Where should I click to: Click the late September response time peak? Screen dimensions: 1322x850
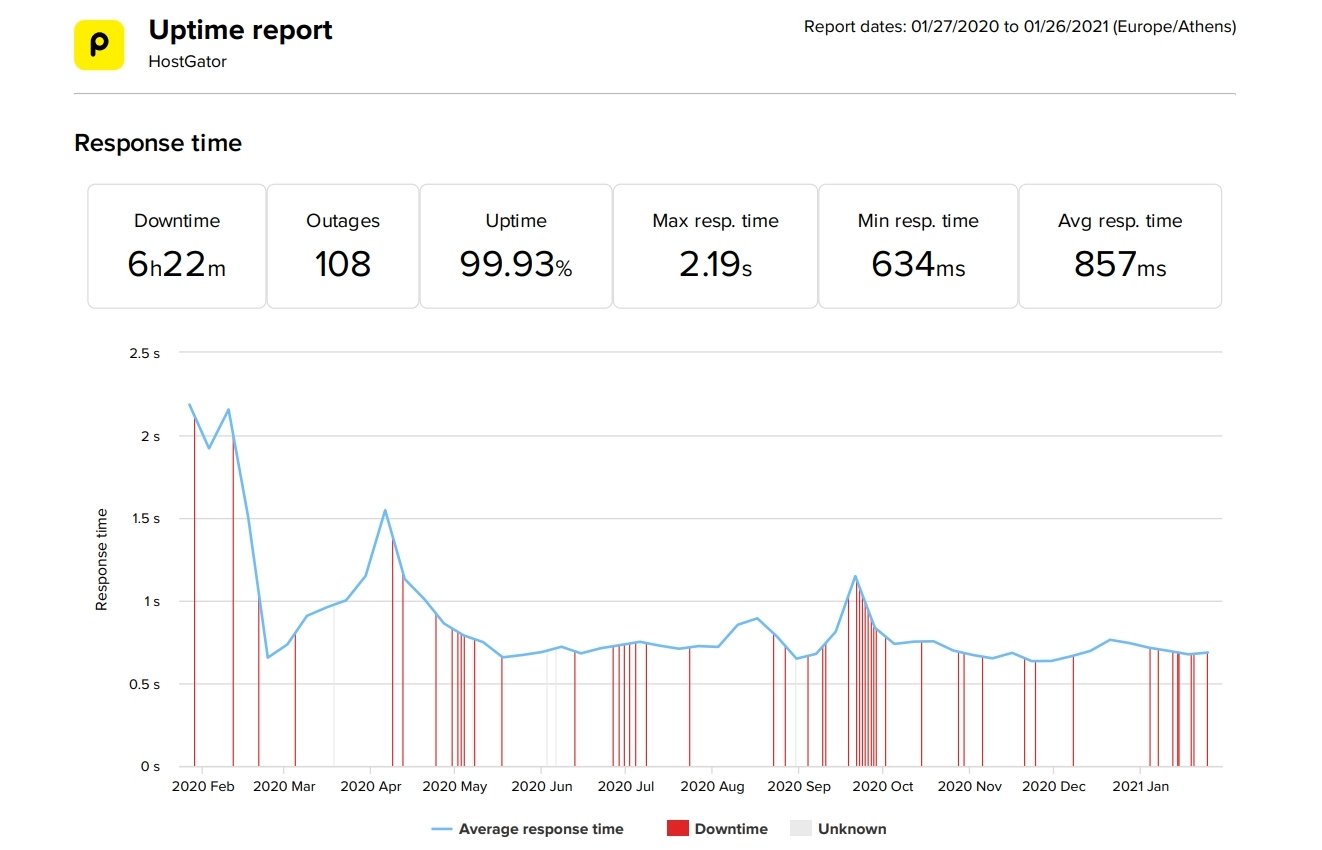pos(855,576)
